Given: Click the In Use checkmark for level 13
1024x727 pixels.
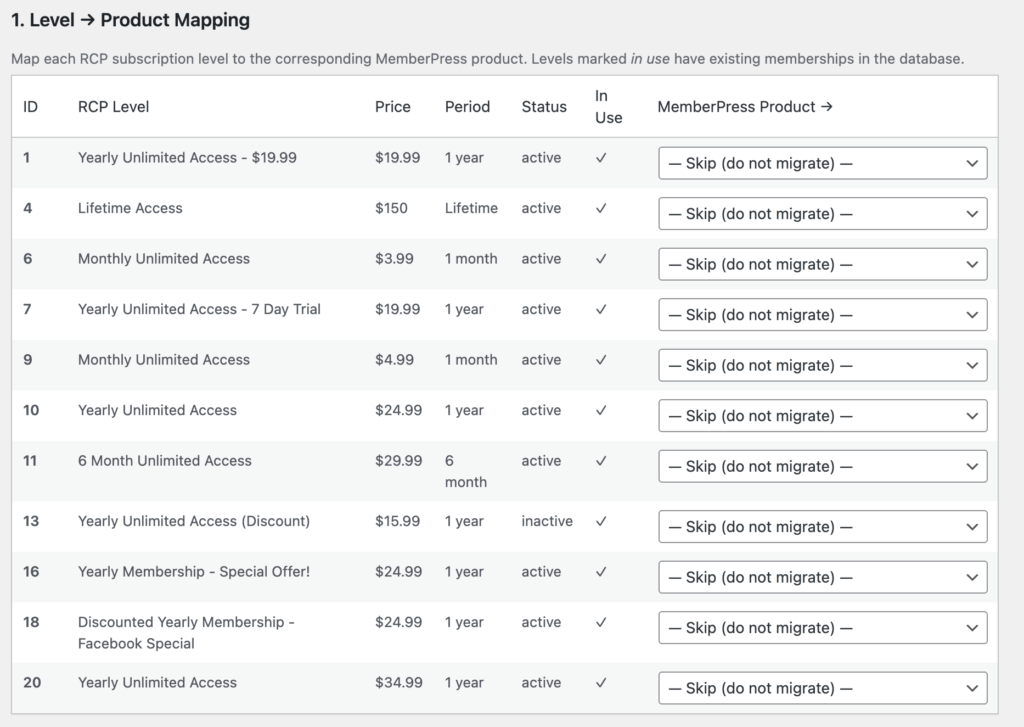Looking at the screenshot, I should click(601, 521).
